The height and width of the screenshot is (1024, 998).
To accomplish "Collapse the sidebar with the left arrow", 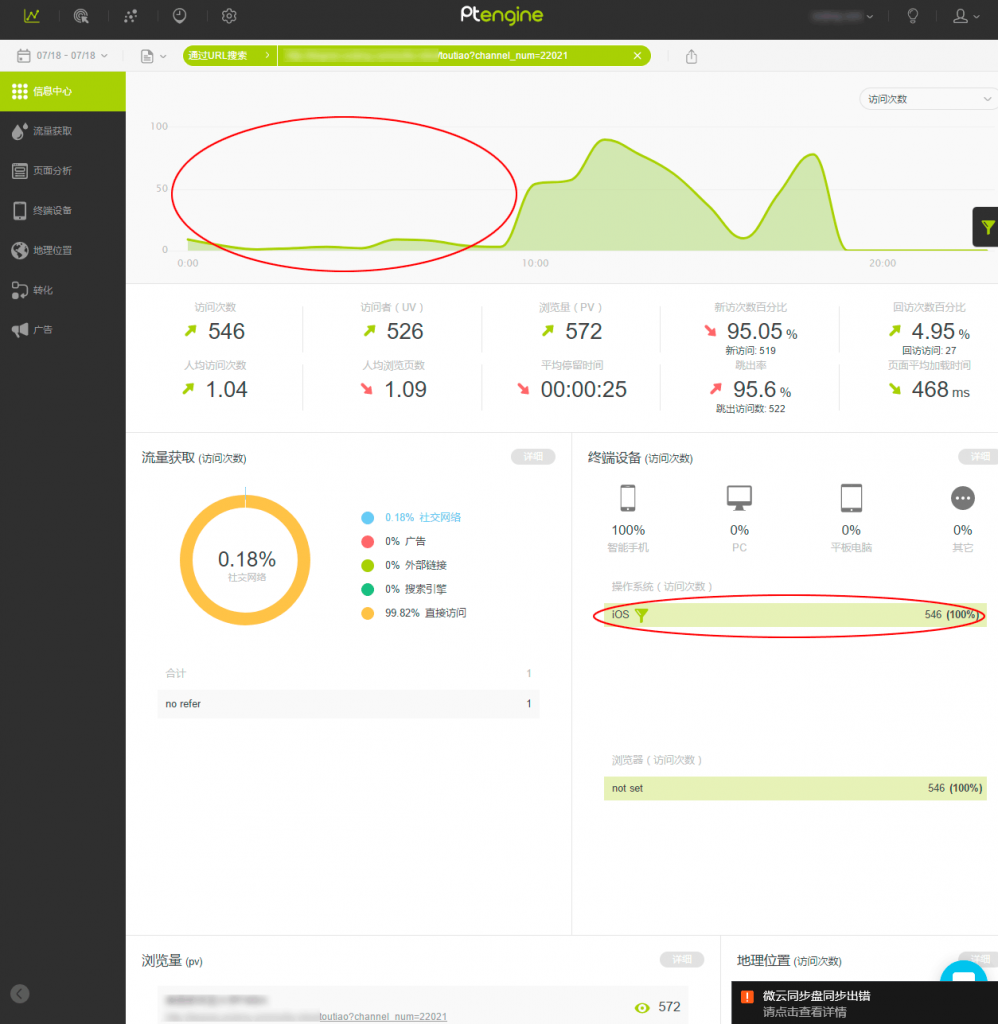I will pyautogui.click(x=20, y=994).
